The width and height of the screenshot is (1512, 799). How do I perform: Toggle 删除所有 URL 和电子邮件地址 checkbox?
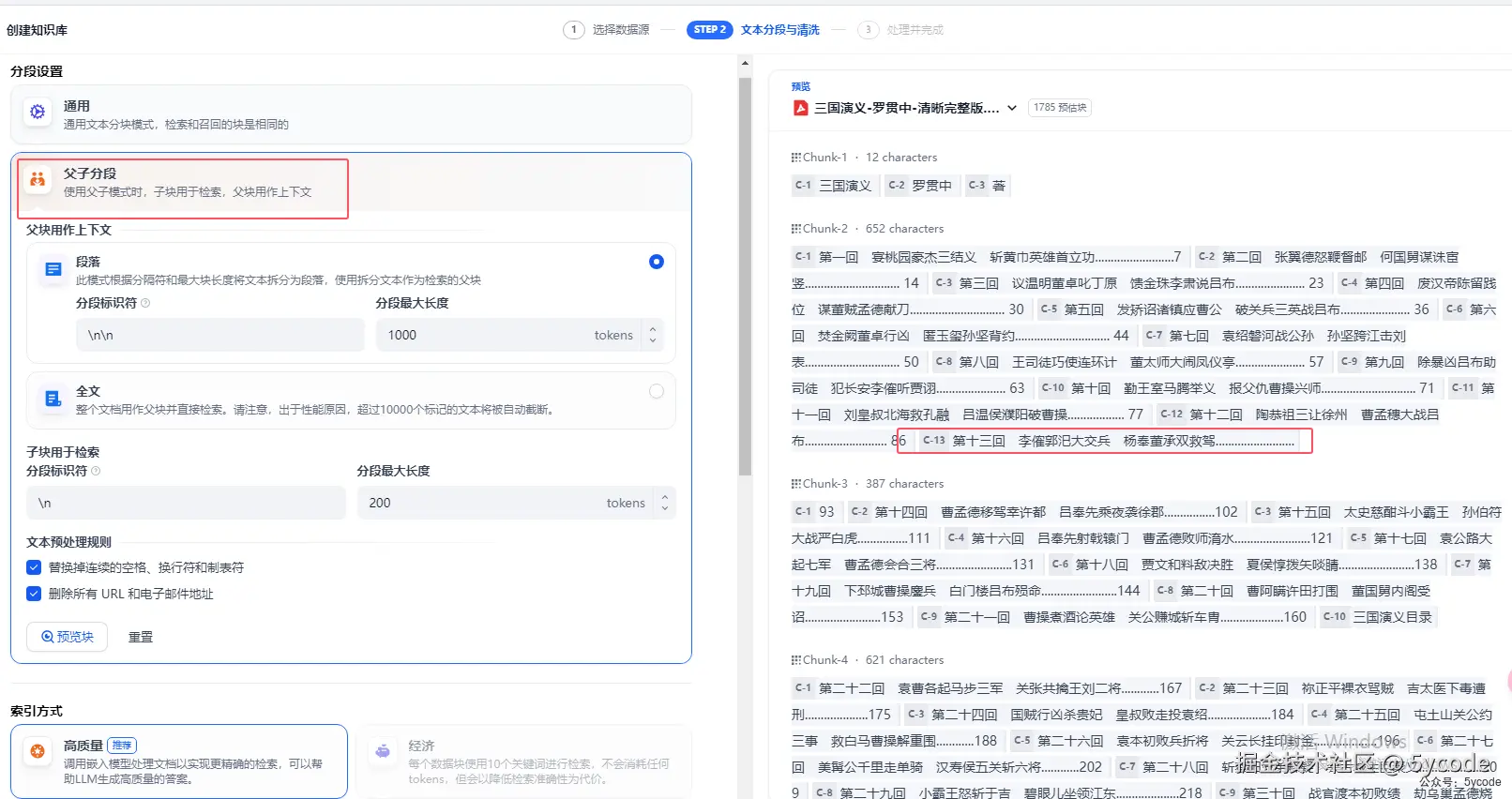coord(34,594)
